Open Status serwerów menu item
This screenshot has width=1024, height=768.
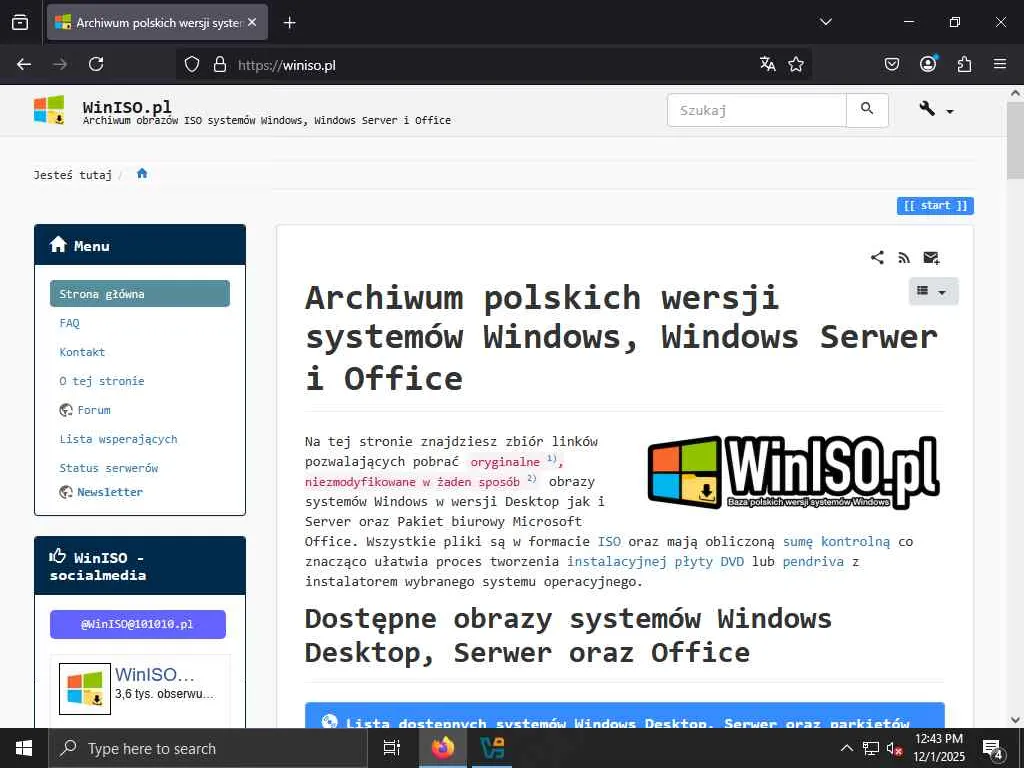tap(108, 468)
